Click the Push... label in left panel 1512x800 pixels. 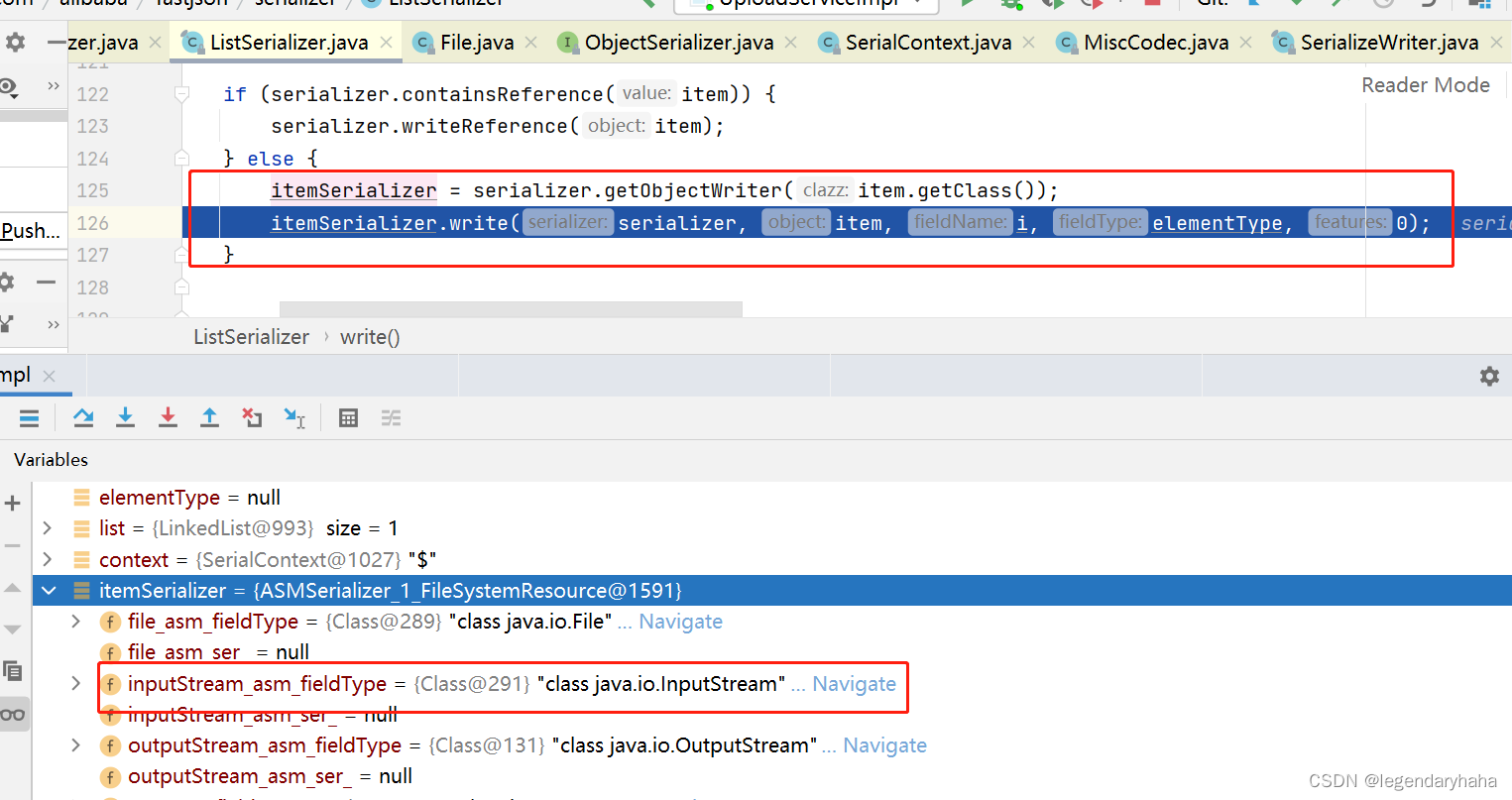point(30,231)
